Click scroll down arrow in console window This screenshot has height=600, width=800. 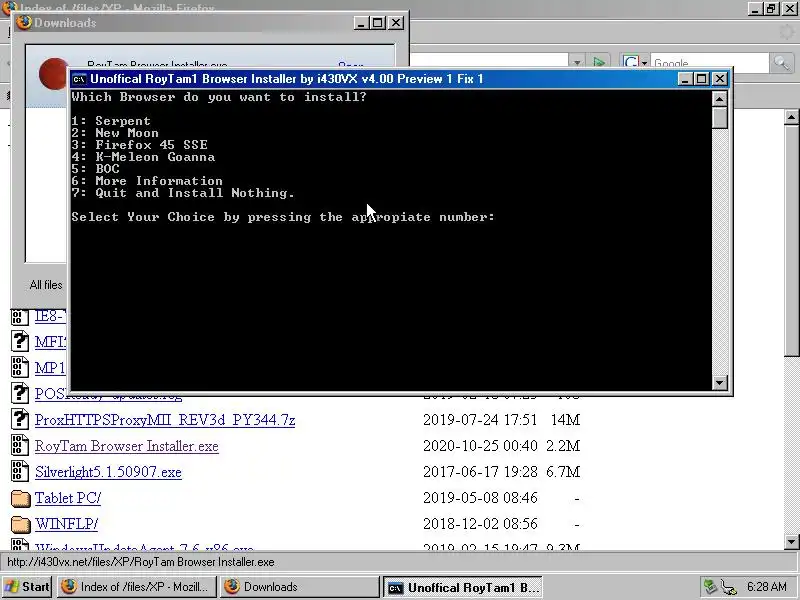click(x=719, y=383)
